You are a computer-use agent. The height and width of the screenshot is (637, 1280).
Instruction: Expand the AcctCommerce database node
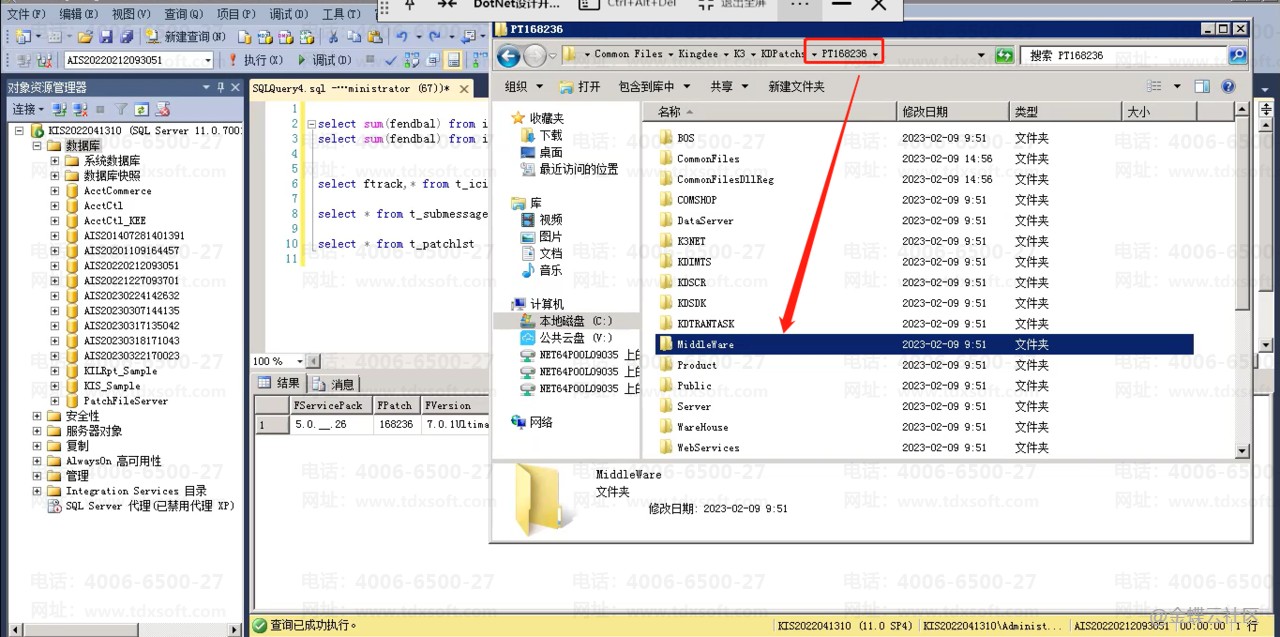point(56,191)
